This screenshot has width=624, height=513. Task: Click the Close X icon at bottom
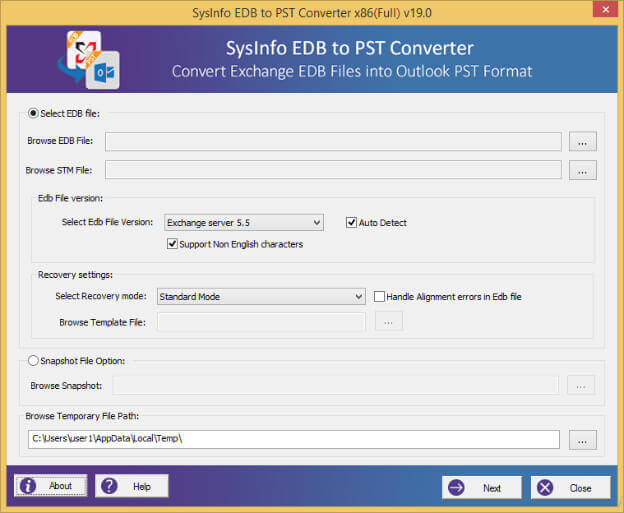tap(545, 487)
